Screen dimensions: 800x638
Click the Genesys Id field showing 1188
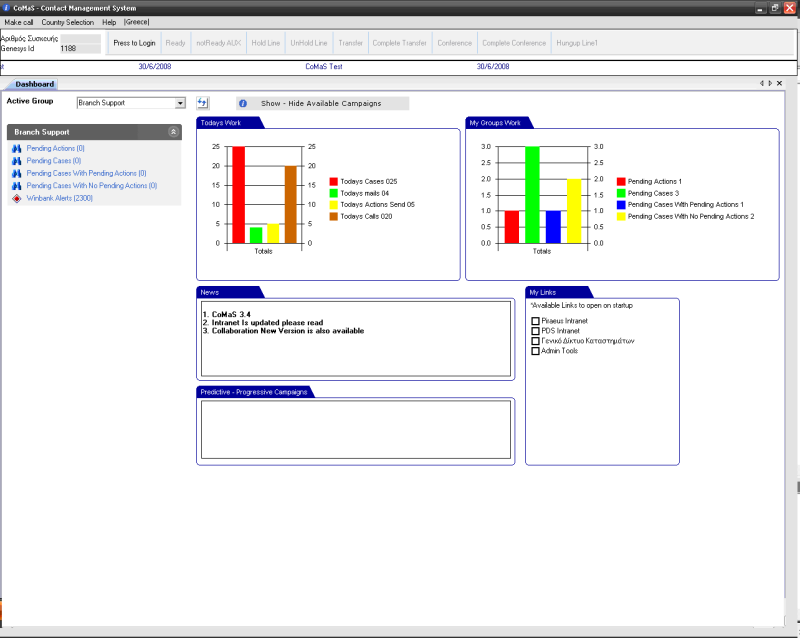(80, 48)
